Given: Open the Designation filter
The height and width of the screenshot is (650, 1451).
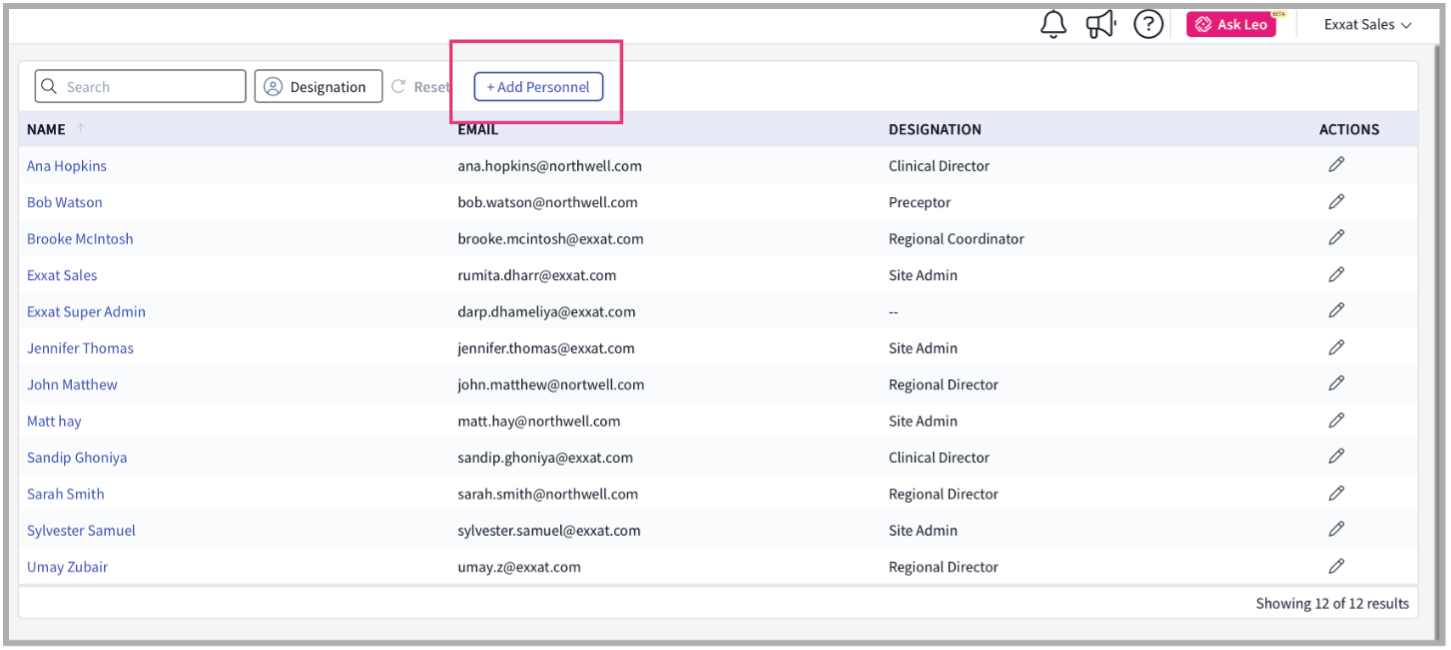Looking at the screenshot, I should point(318,86).
